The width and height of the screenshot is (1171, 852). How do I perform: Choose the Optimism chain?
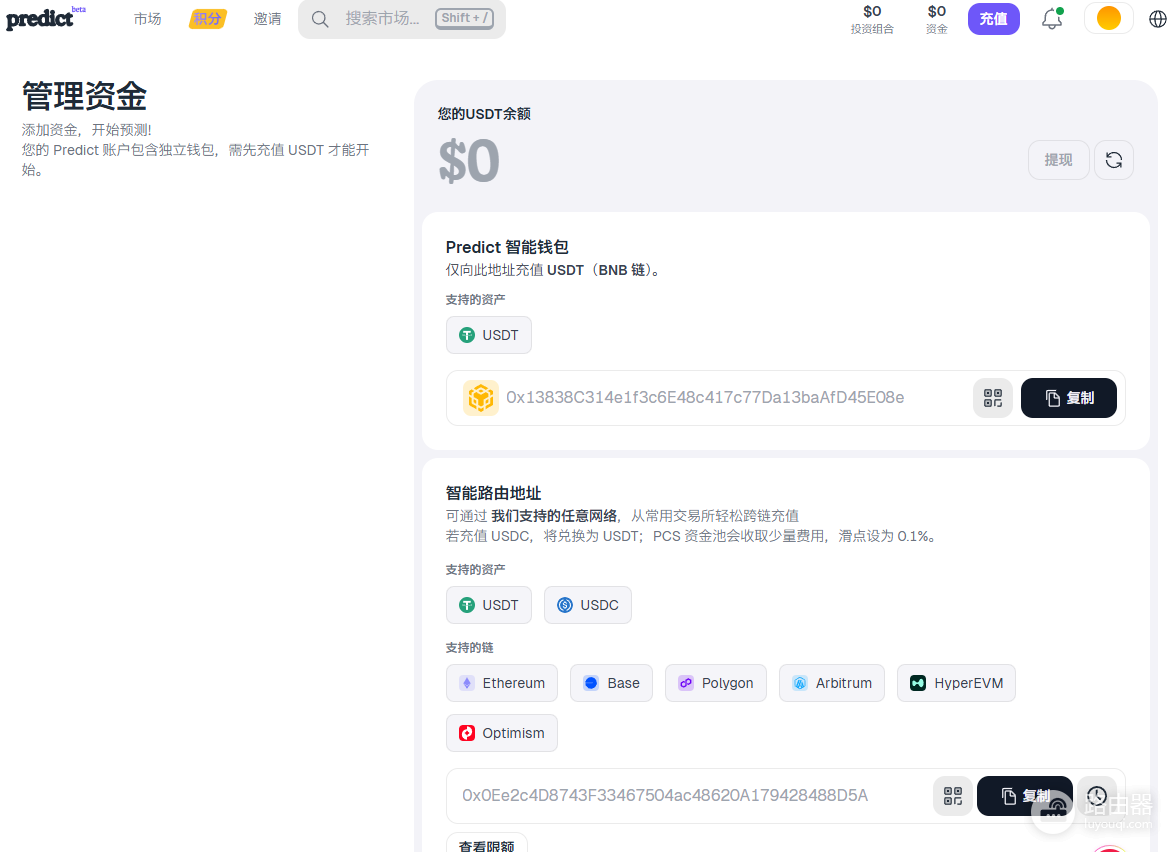pos(502,733)
